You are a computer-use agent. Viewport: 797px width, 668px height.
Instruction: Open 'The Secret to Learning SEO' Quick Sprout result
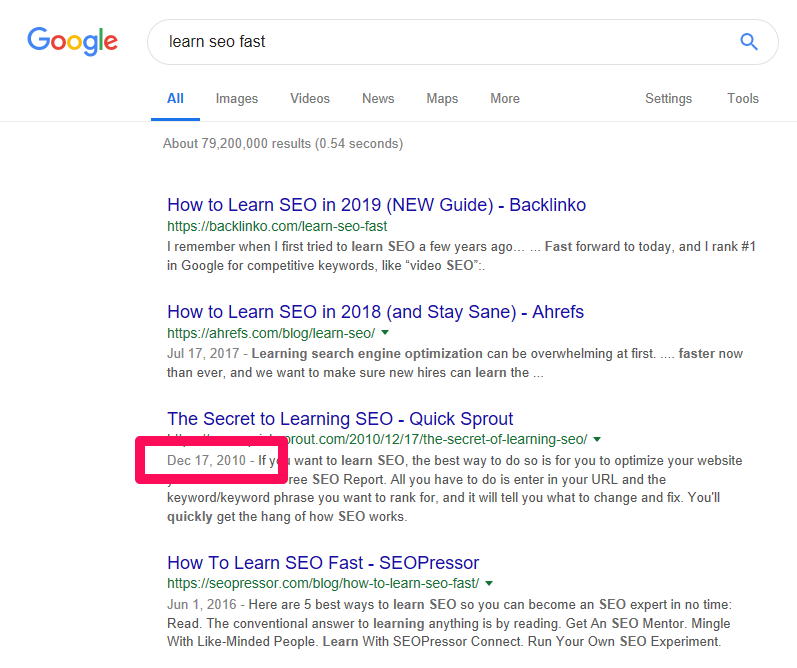click(340, 418)
